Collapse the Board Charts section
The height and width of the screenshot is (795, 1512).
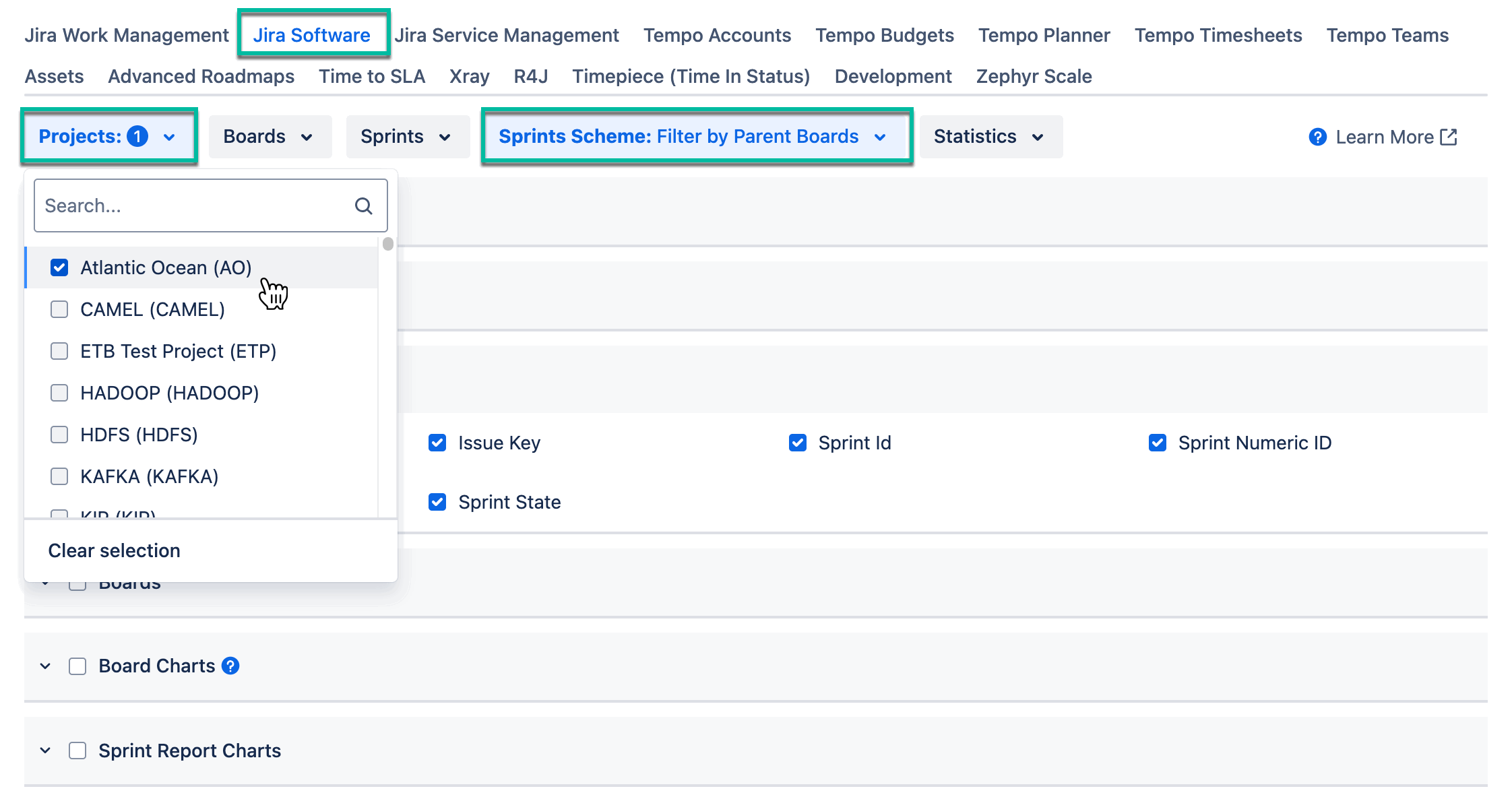44,666
